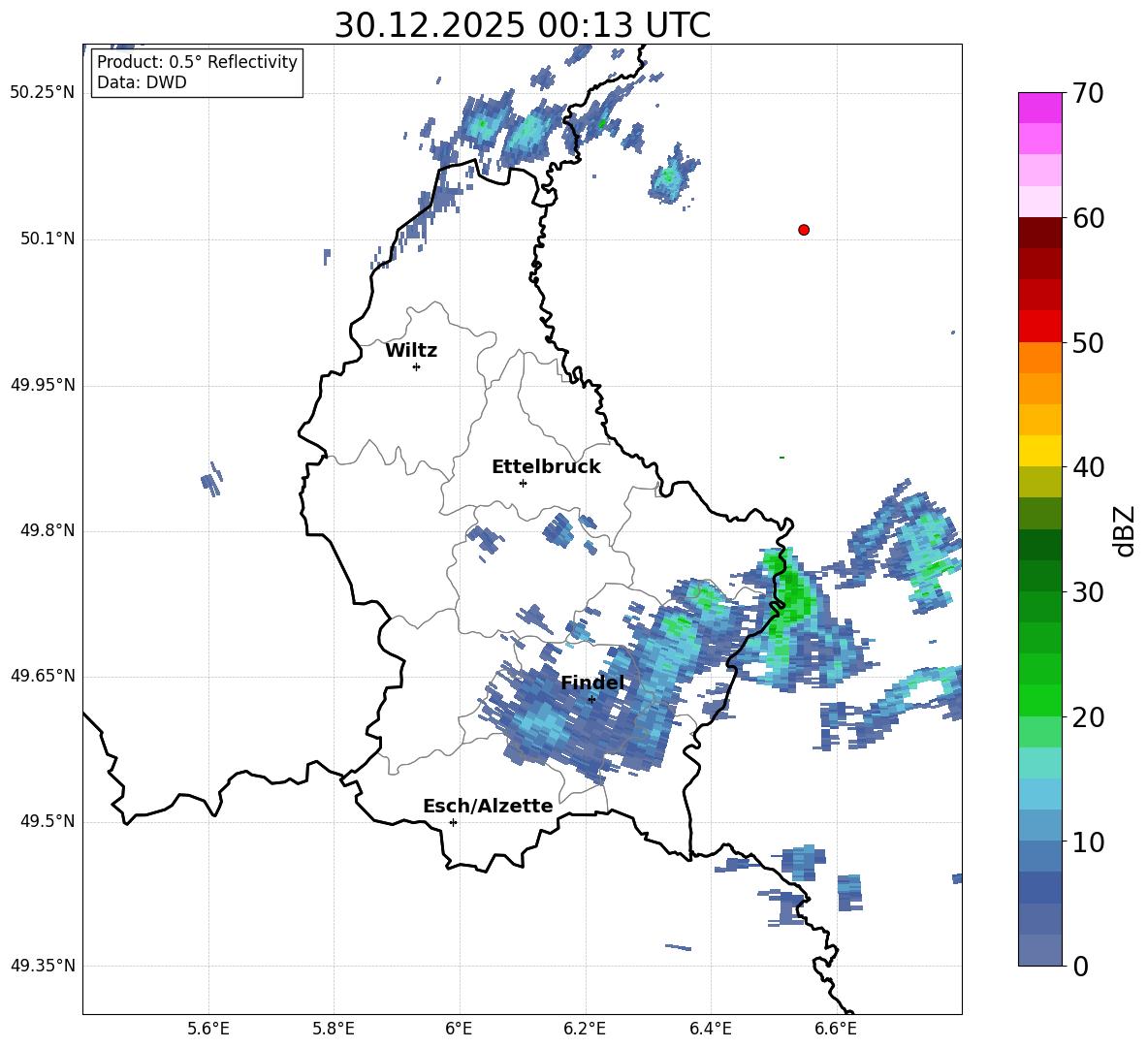
Task: Click the 40 label on the colorbar
Action: click(x=1087, y=467)
